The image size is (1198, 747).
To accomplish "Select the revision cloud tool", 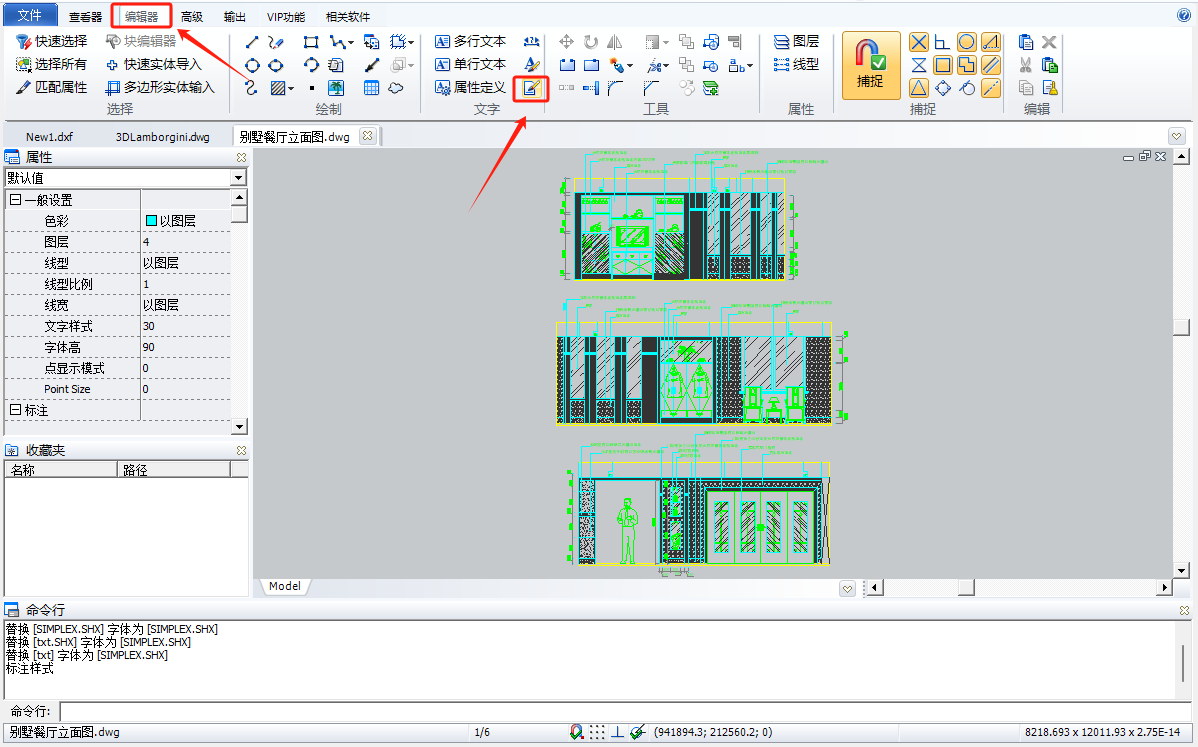I will pyautogui.click(x=396, y=88).
